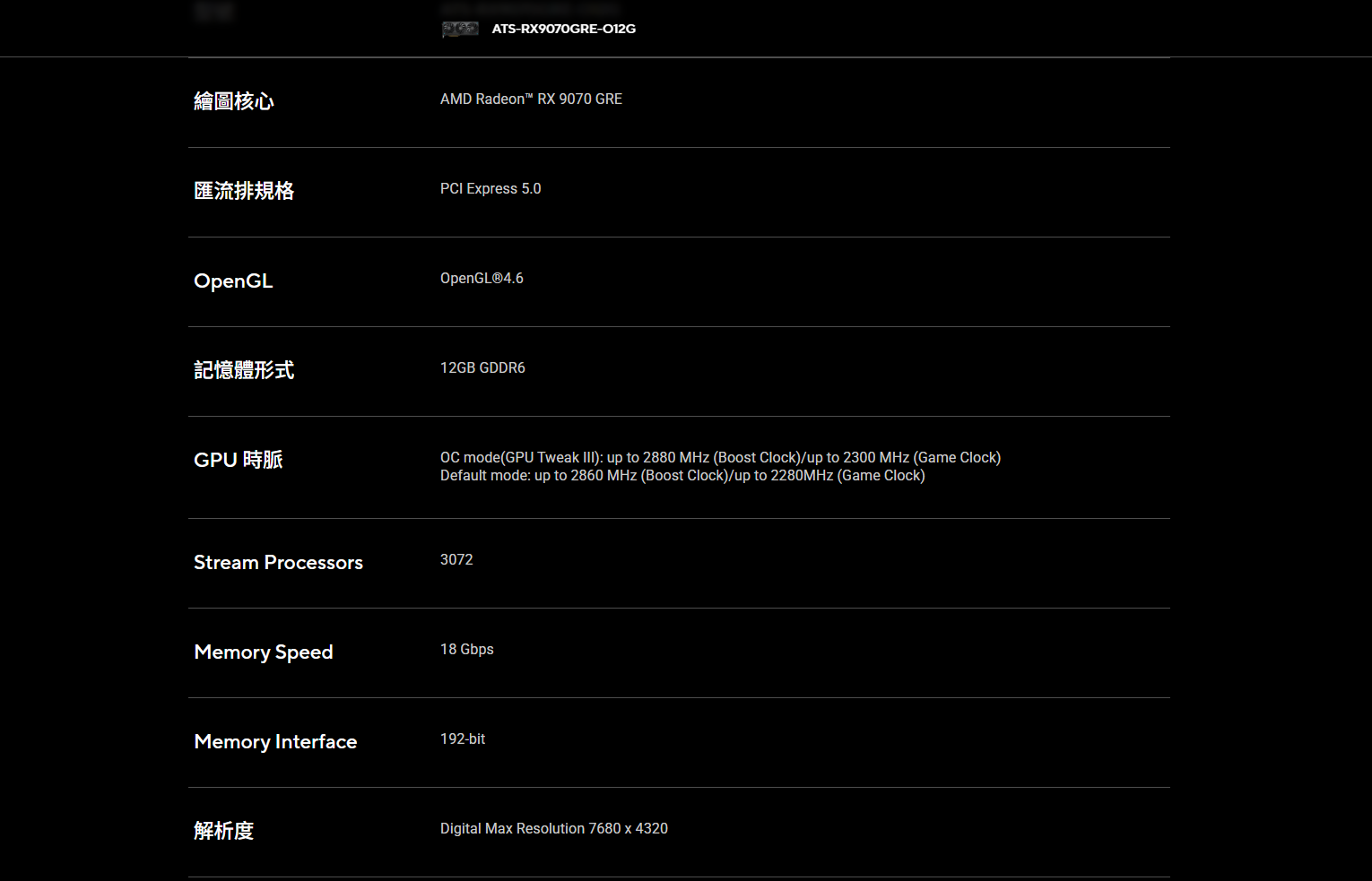Select the OpenGL®4.6 specification value

(x=482, y=279)
